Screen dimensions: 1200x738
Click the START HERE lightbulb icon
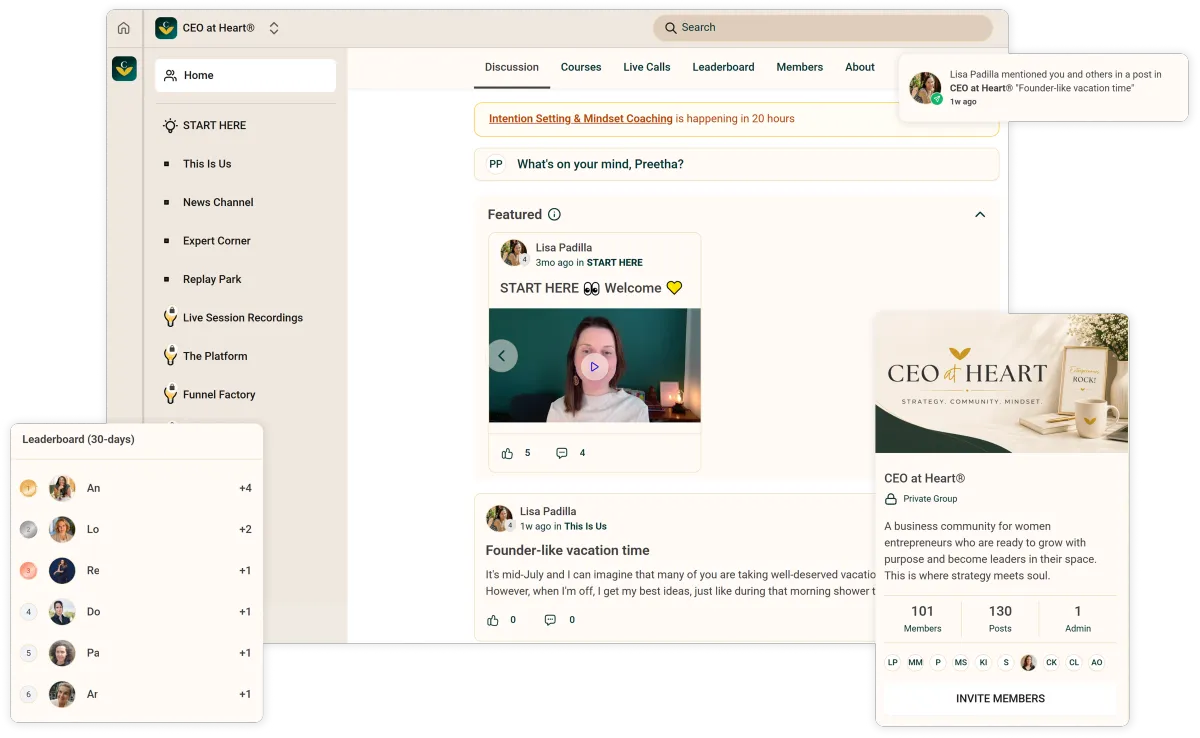pyautogui.click(x=171, y=125)
